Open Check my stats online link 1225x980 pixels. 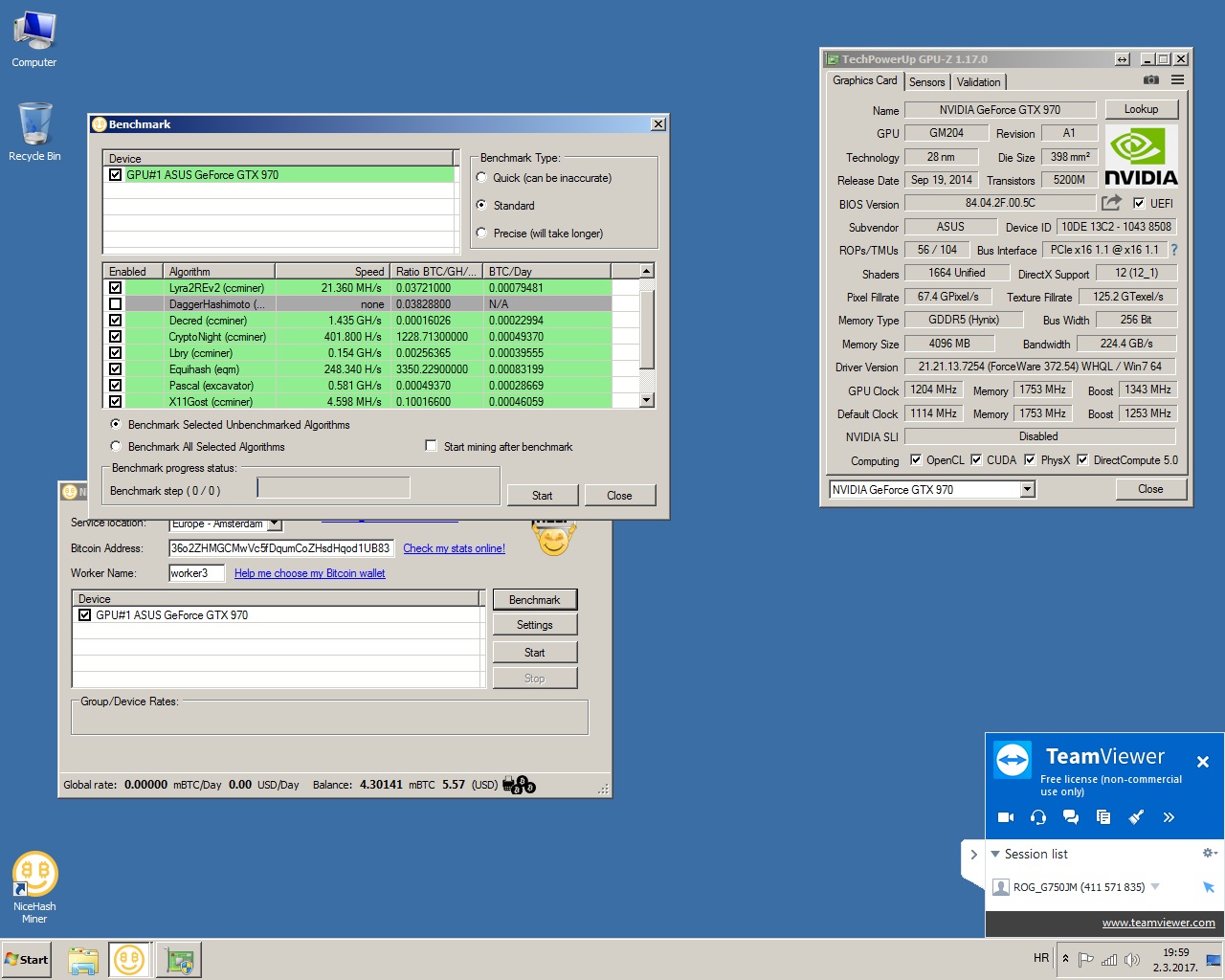coord(455,548)
